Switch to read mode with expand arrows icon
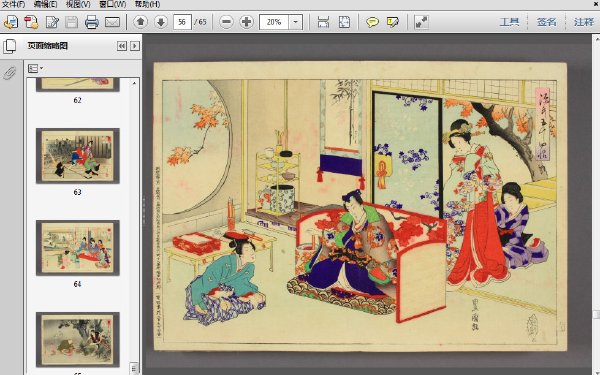 point(422,22)
